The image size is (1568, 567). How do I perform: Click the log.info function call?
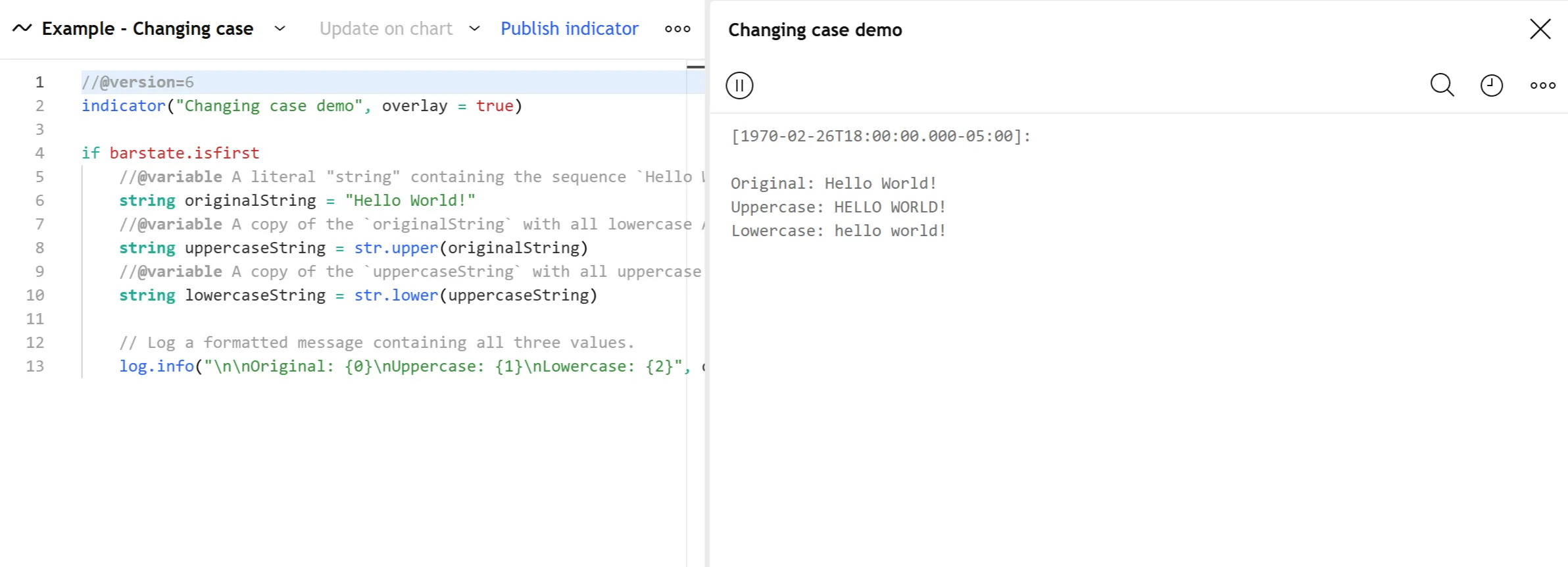coord(157,366)
